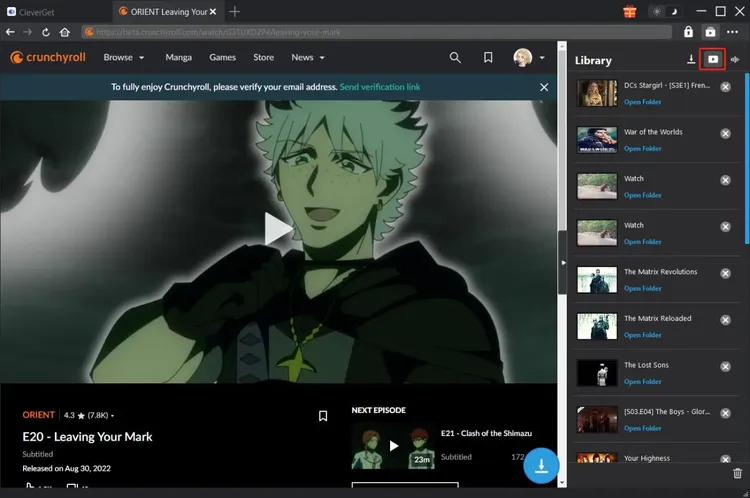
Task: Collapse the Library side panel arrow
Action: coord(562,263)
